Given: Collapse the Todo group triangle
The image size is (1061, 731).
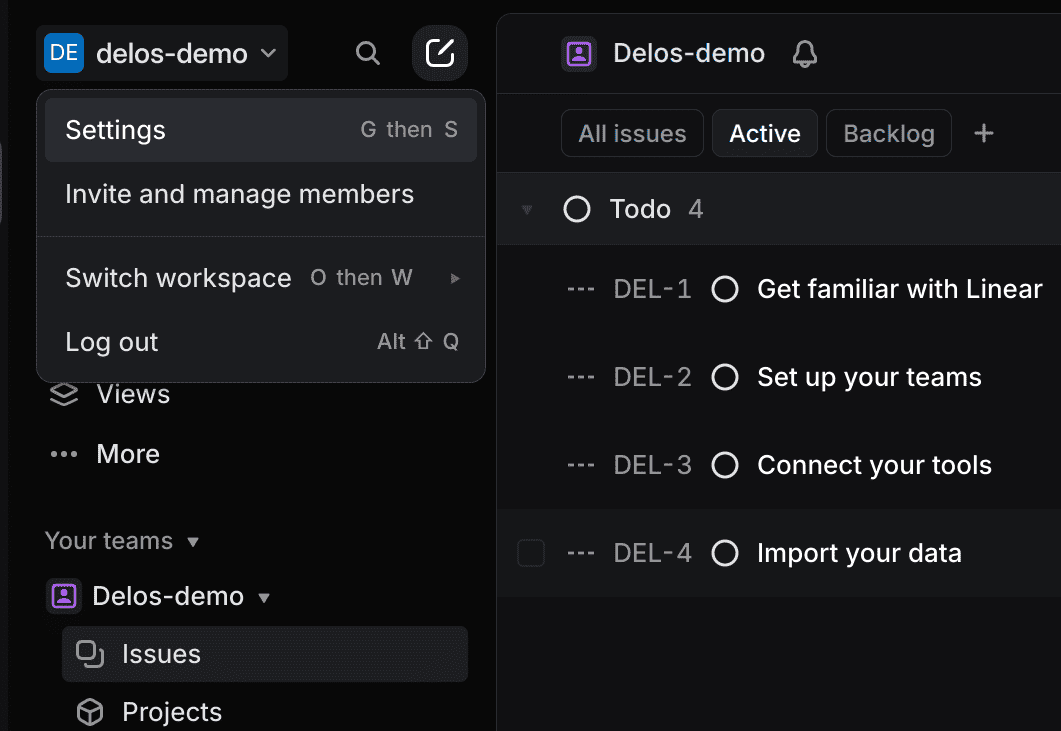Looking at the screenshot, I should click(x=527, y=210).
